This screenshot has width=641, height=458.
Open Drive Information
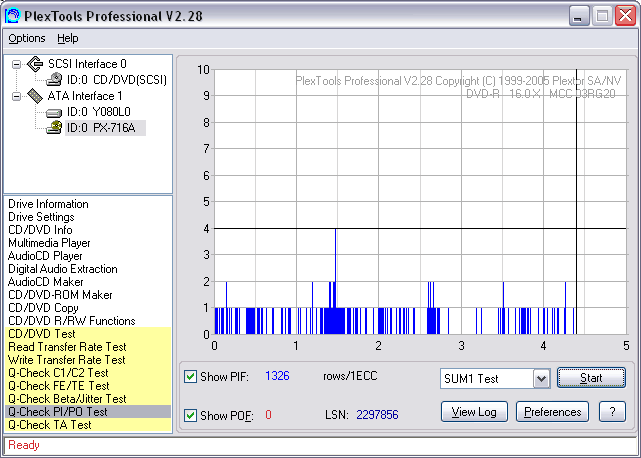(48, 204)
